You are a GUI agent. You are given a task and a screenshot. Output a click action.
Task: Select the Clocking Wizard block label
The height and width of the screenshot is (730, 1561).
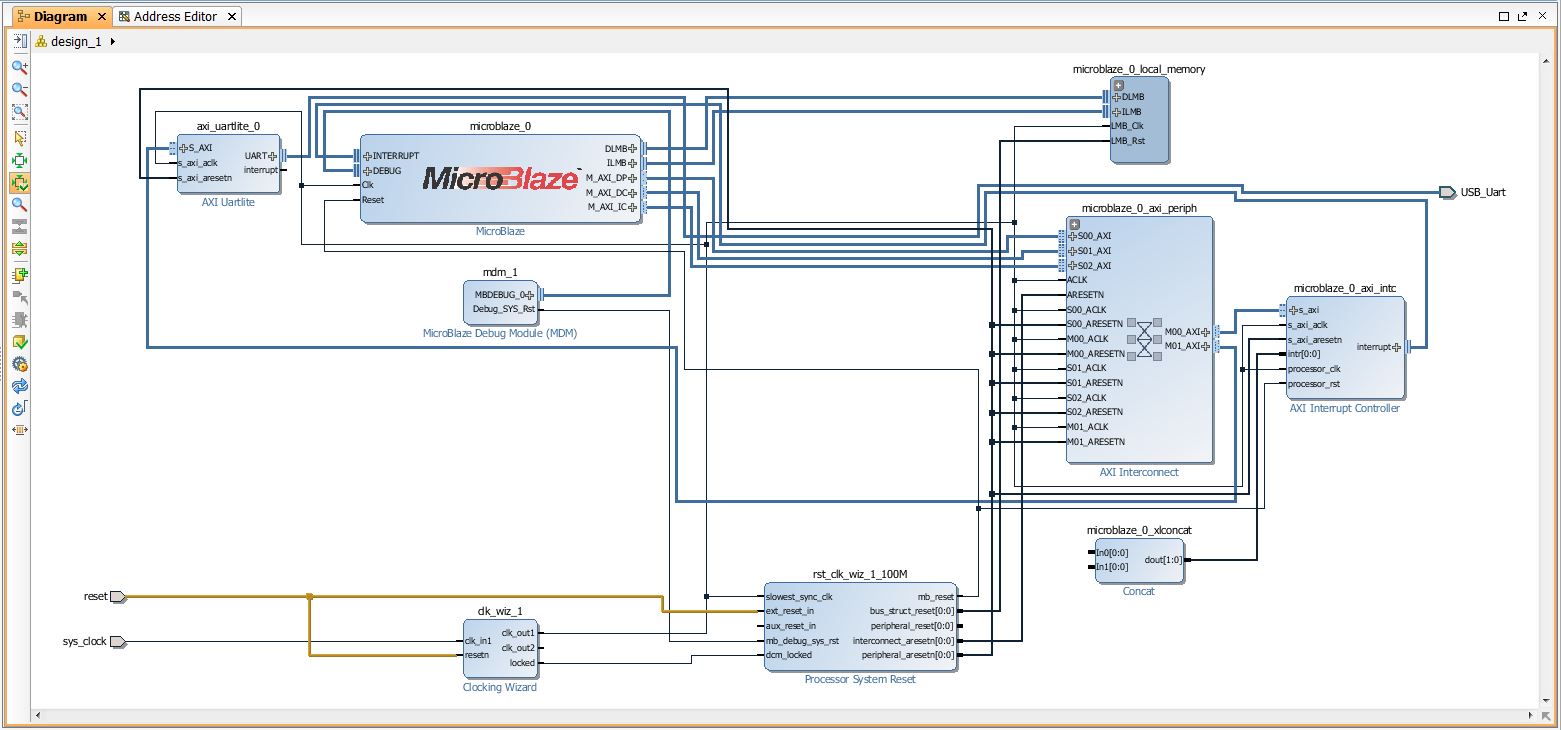[499, 688]
